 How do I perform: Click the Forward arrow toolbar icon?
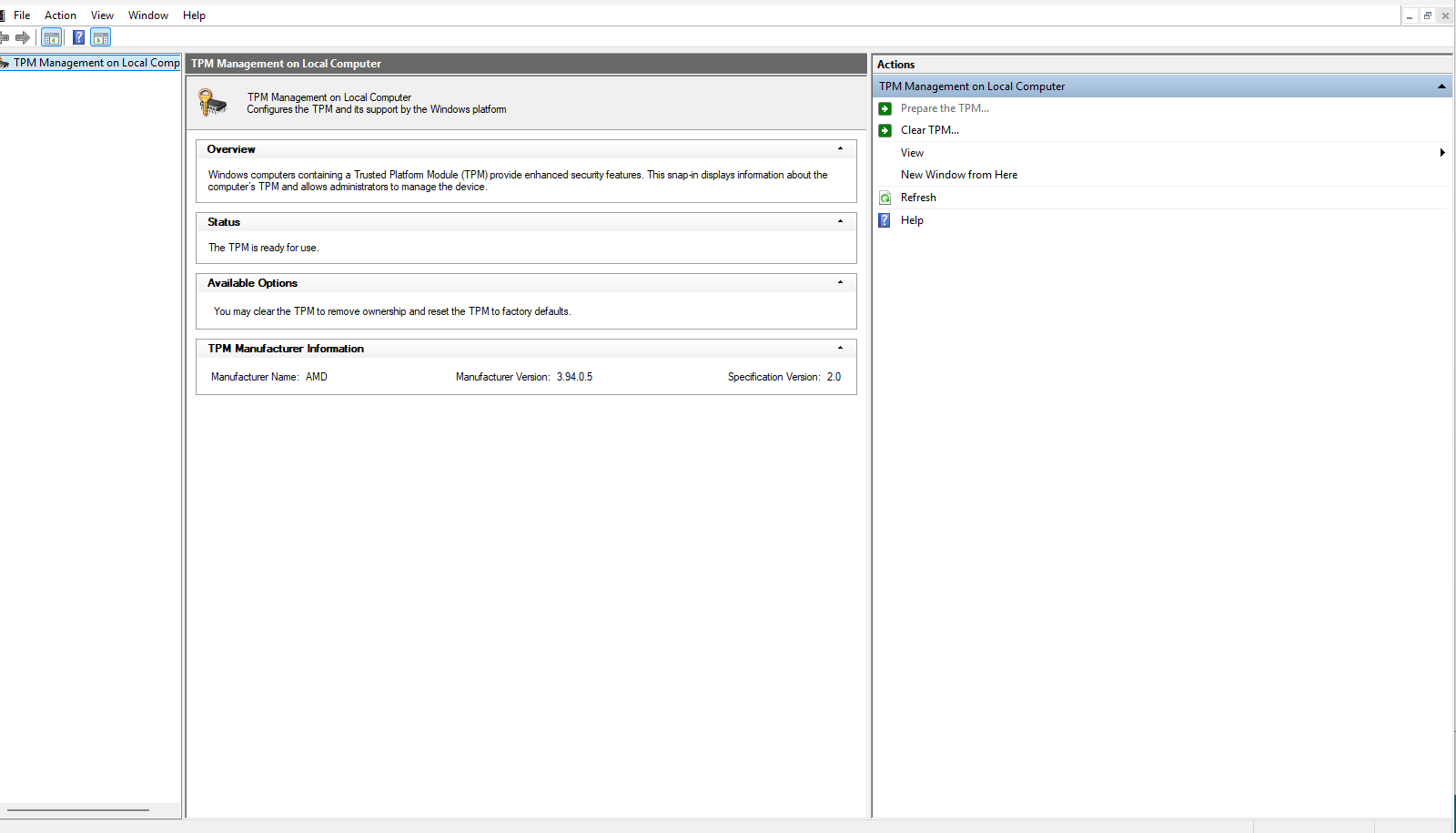pyautogui.click(x=23, y=37)
